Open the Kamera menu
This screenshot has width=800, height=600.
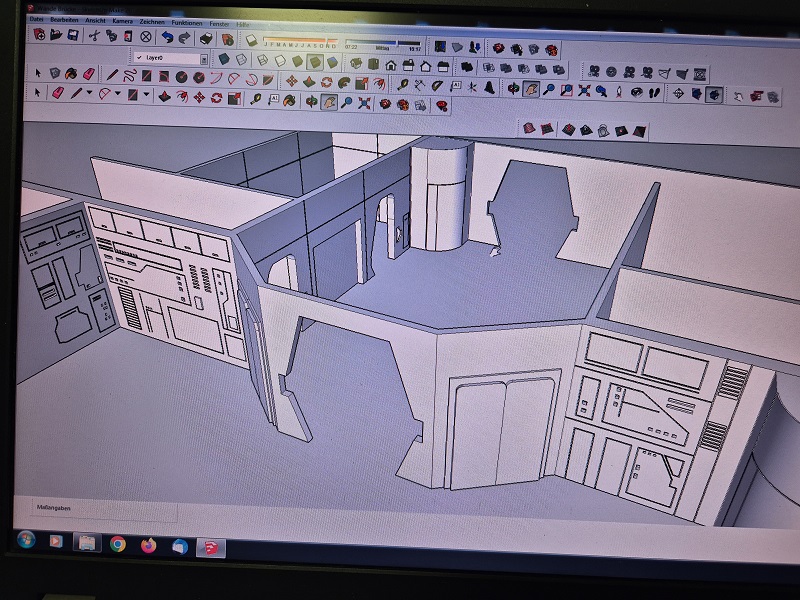click(122, 20)
